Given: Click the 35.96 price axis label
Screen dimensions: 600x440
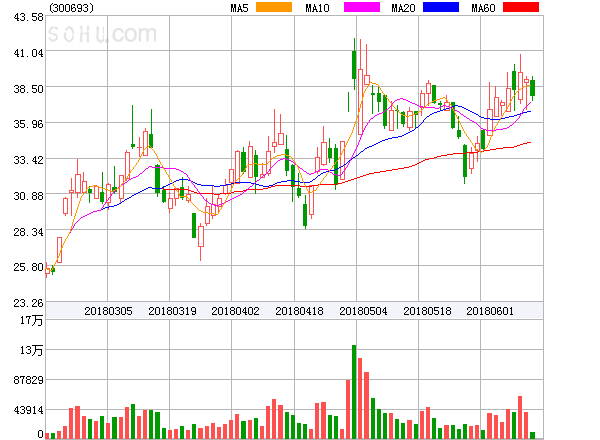Looking at the screenshot, I should tap(29, 124).
